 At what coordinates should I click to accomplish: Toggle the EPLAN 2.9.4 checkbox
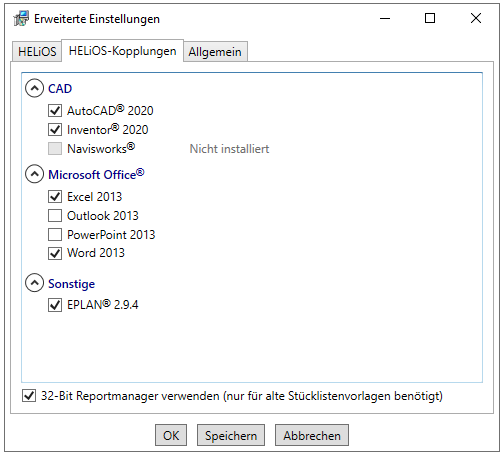[55, 305]
